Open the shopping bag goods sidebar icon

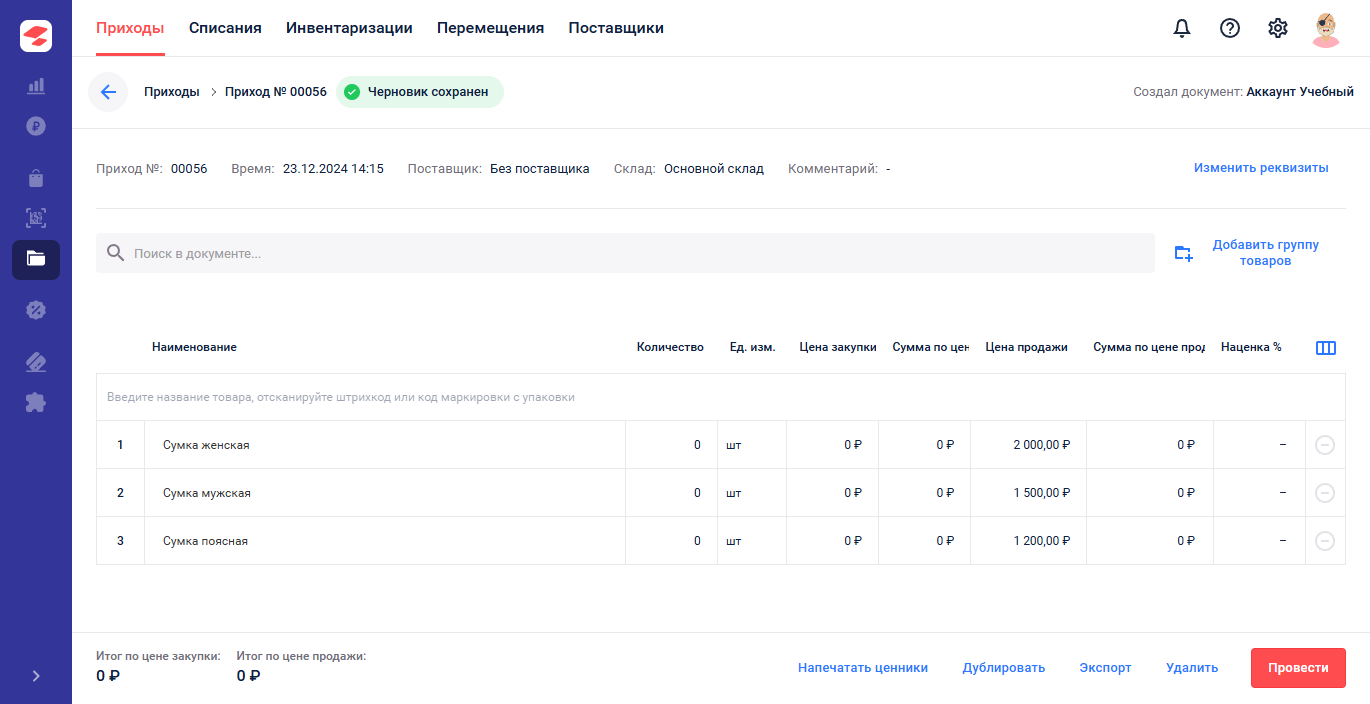36,178
